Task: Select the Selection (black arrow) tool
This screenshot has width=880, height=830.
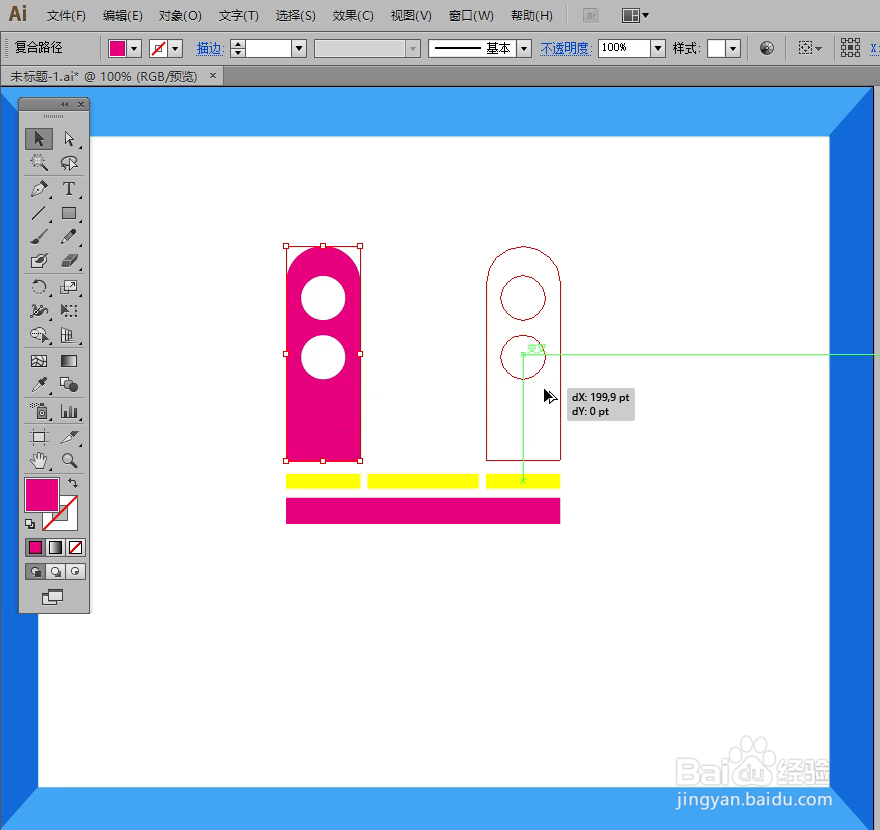Action: pyautogui.click(x=39, y=139)
